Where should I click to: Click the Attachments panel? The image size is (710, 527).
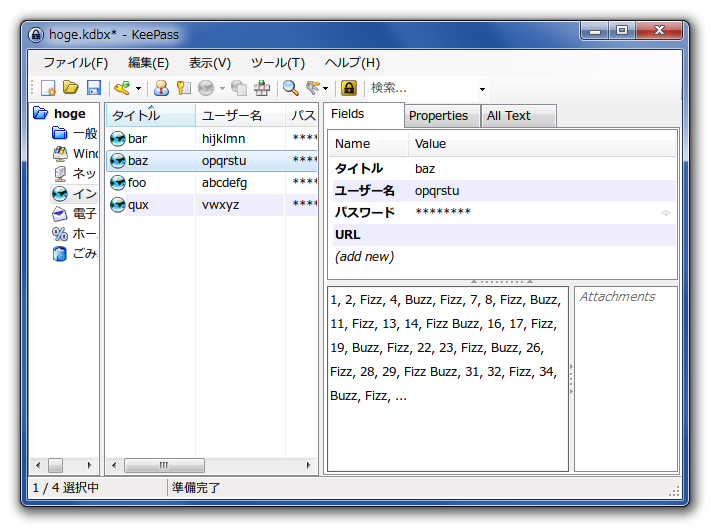626,379
